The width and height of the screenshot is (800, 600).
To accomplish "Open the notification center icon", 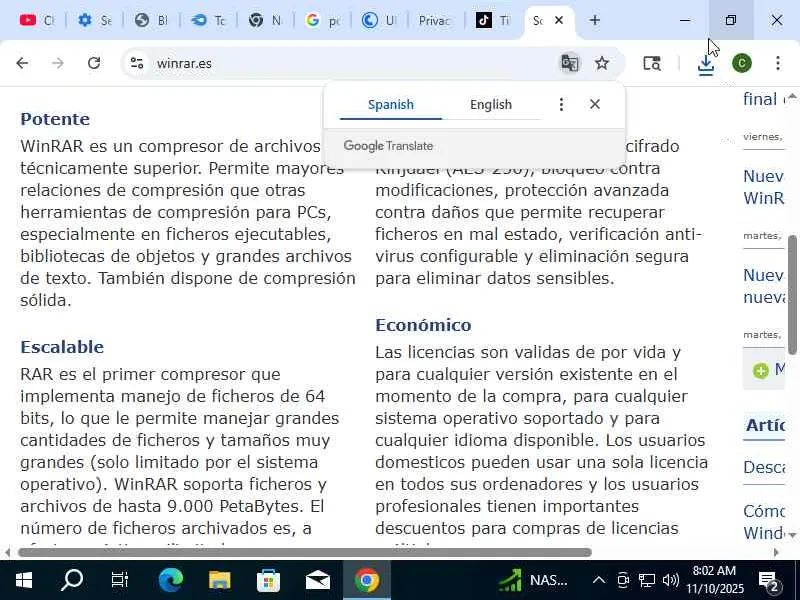I will (x=768, y=581).
